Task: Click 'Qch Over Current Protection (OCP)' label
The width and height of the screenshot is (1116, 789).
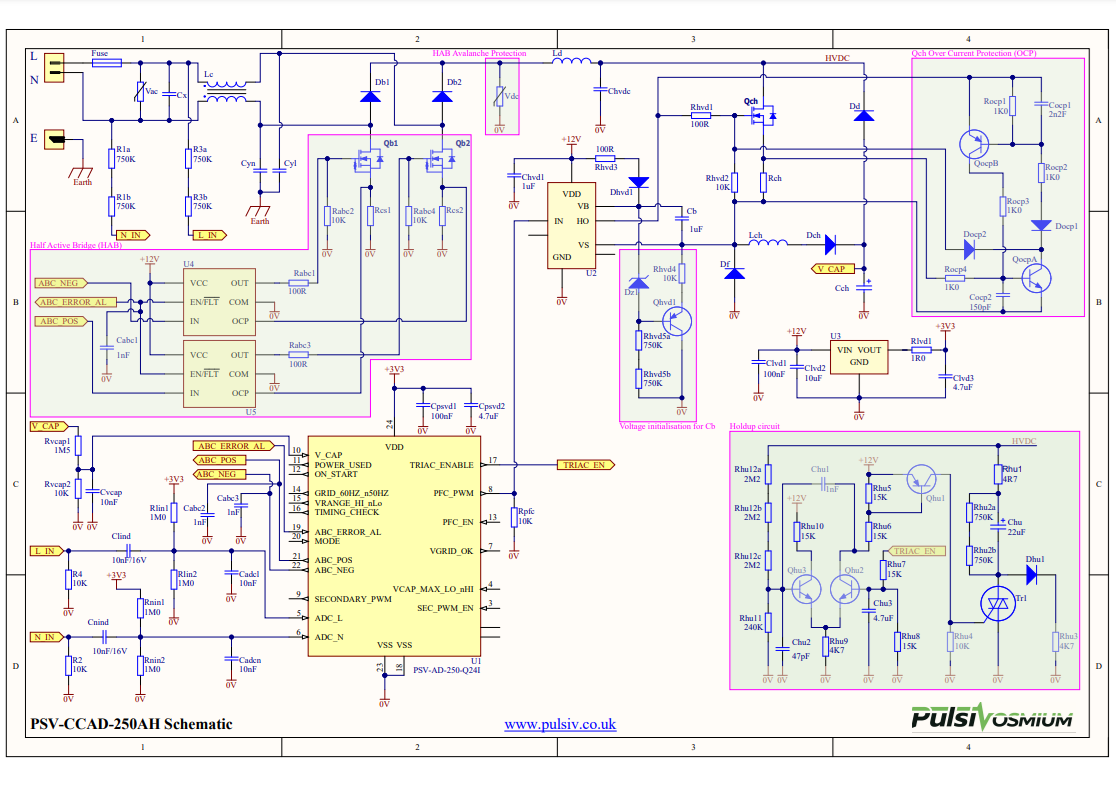Action: 974,53
